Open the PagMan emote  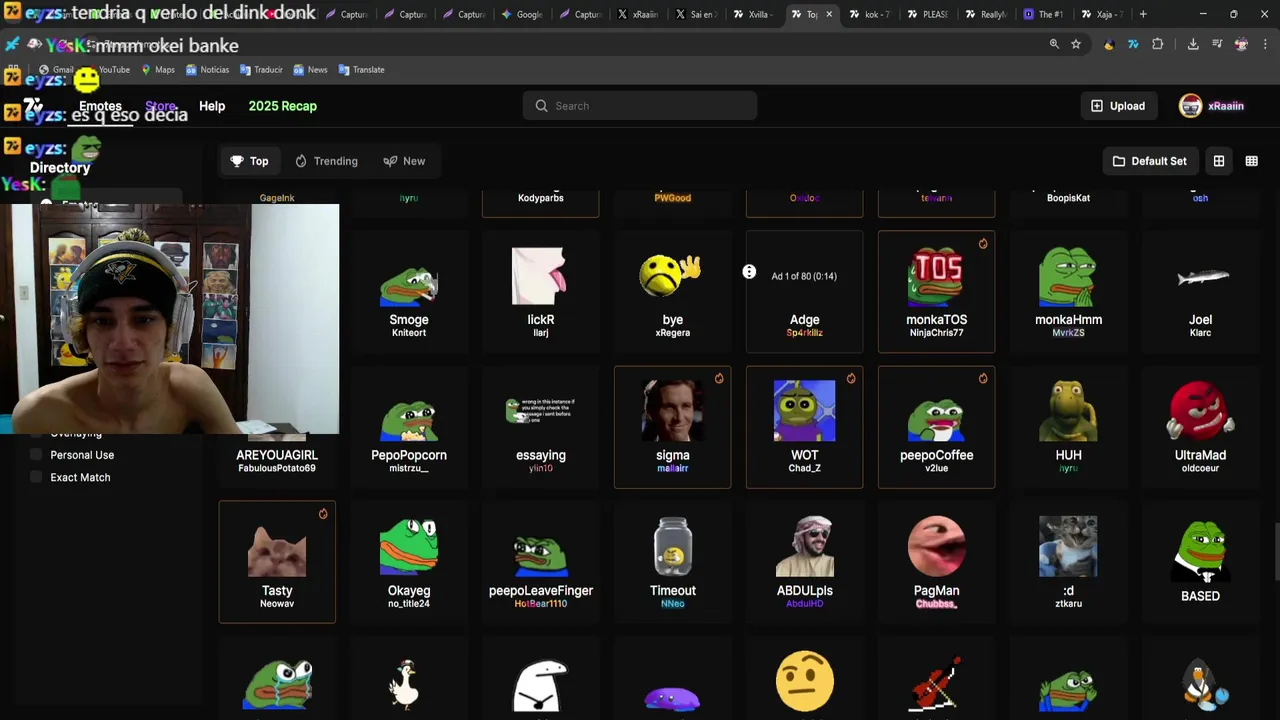(937, 562)
